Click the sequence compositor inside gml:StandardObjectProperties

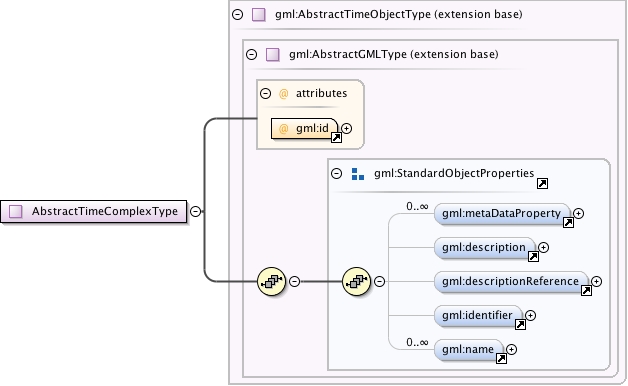tap(357, 281)
